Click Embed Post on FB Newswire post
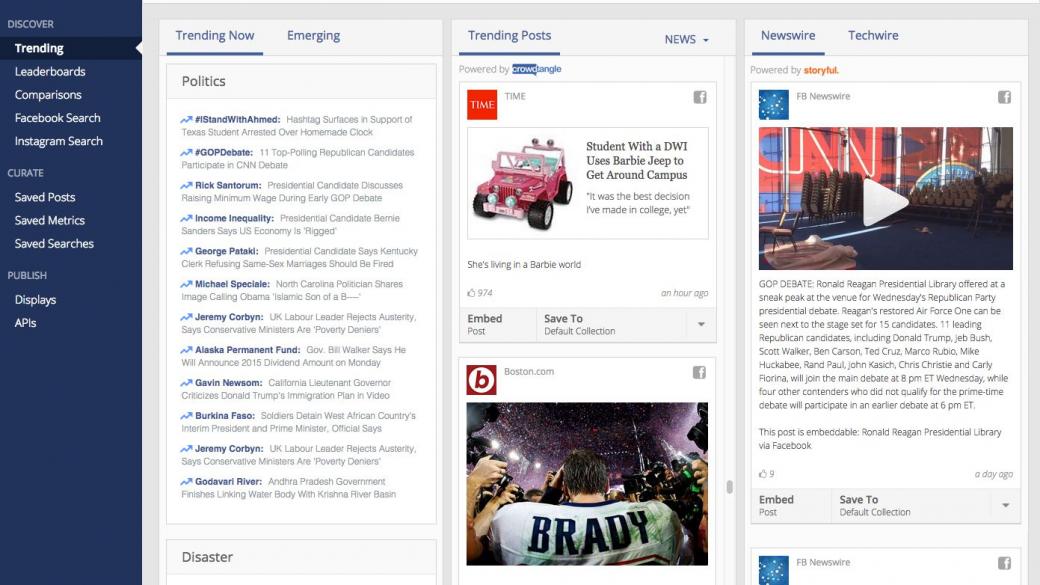Screen dimensions: 1040x585 (x=791, y=505)
